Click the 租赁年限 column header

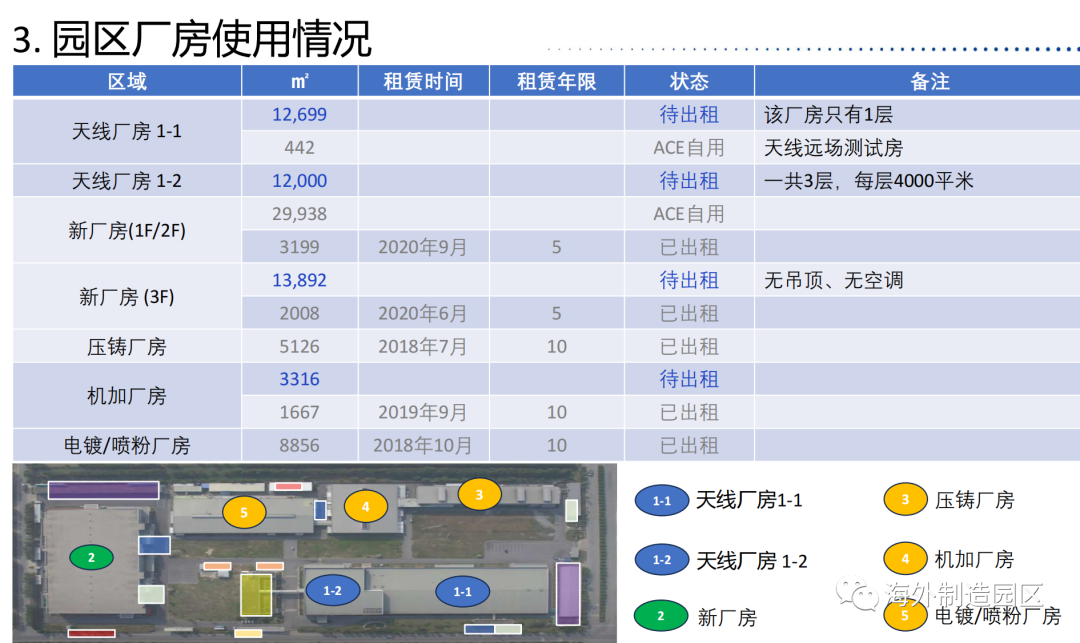557,81
